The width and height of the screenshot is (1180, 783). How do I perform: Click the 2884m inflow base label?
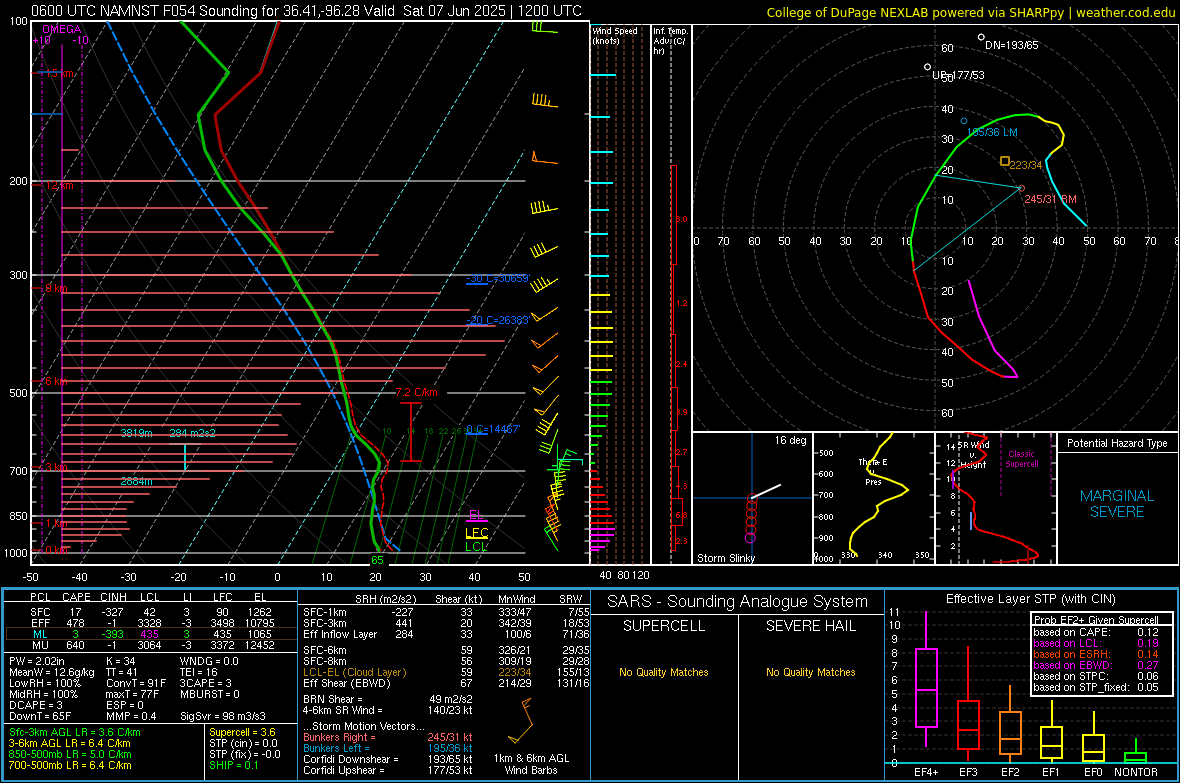[136, 481]
